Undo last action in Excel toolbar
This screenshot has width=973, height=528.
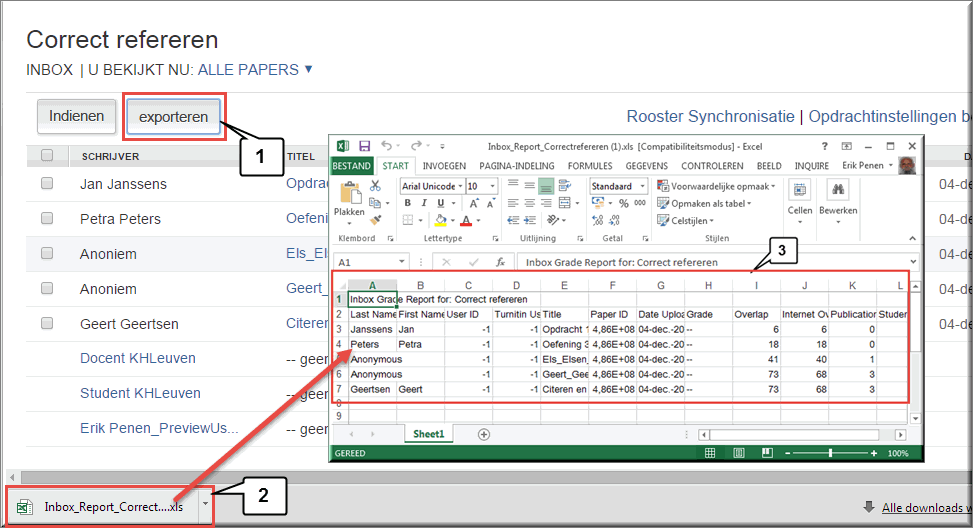pyautogui.click(x=387, y=146)
